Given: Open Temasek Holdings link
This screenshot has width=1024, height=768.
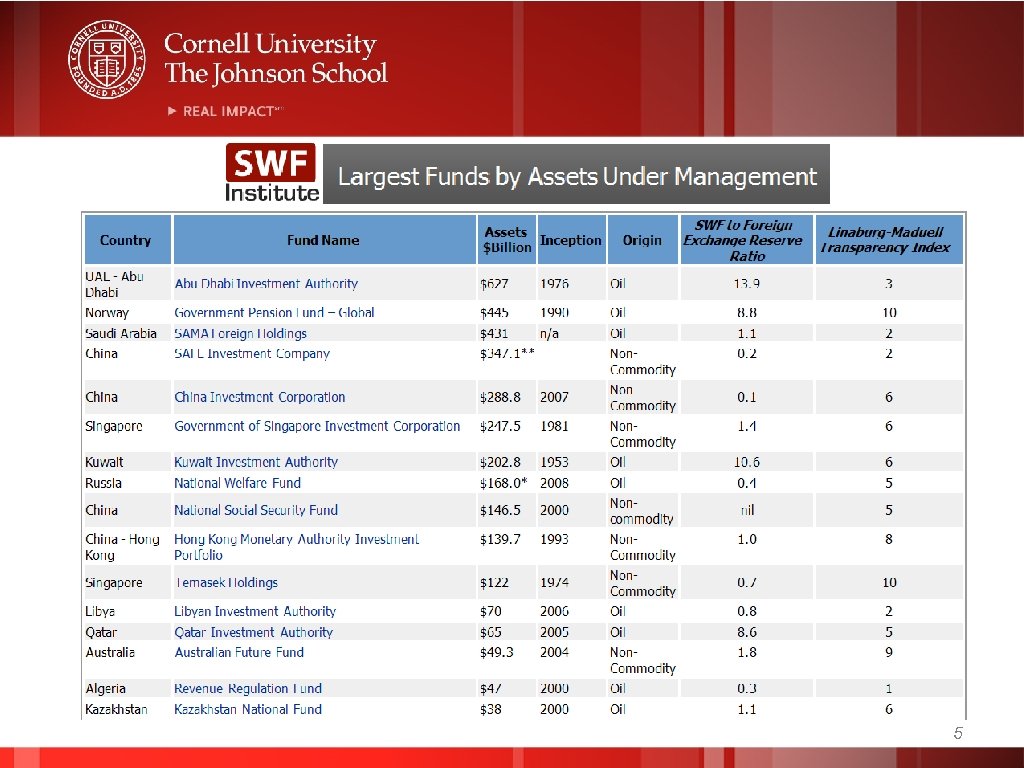Looking at the screenshot, I should click(226, 582).
